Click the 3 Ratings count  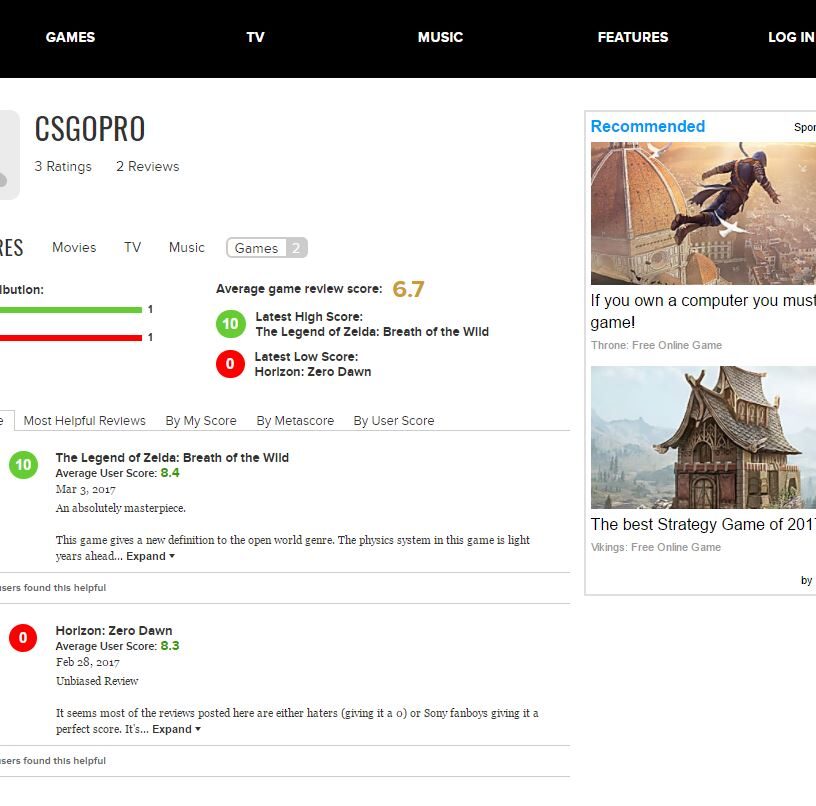63,167
